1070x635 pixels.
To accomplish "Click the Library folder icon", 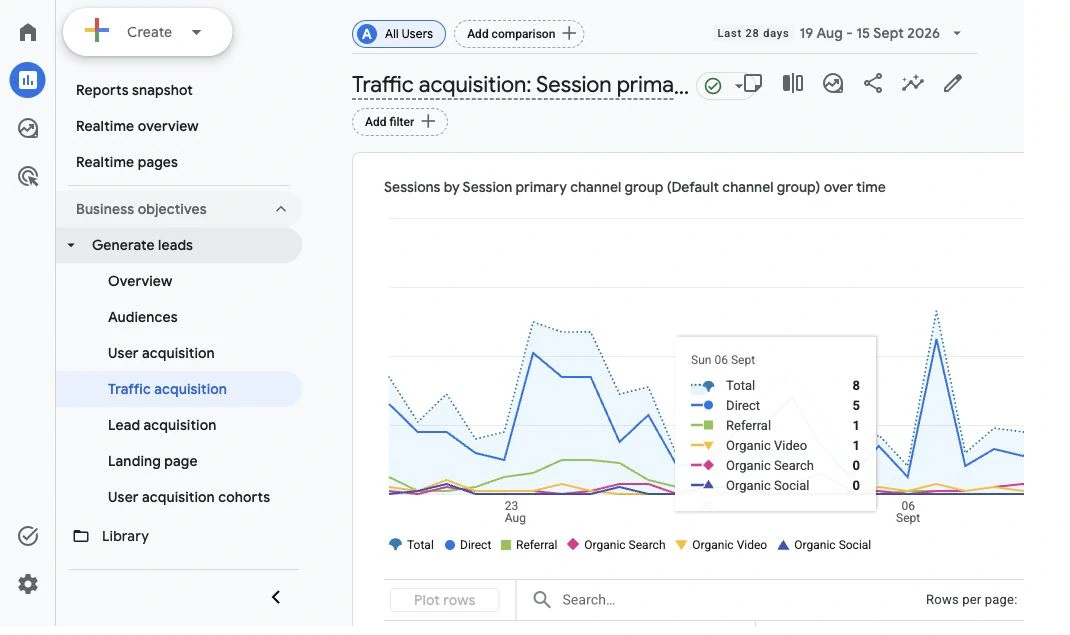I will (81, 536).
